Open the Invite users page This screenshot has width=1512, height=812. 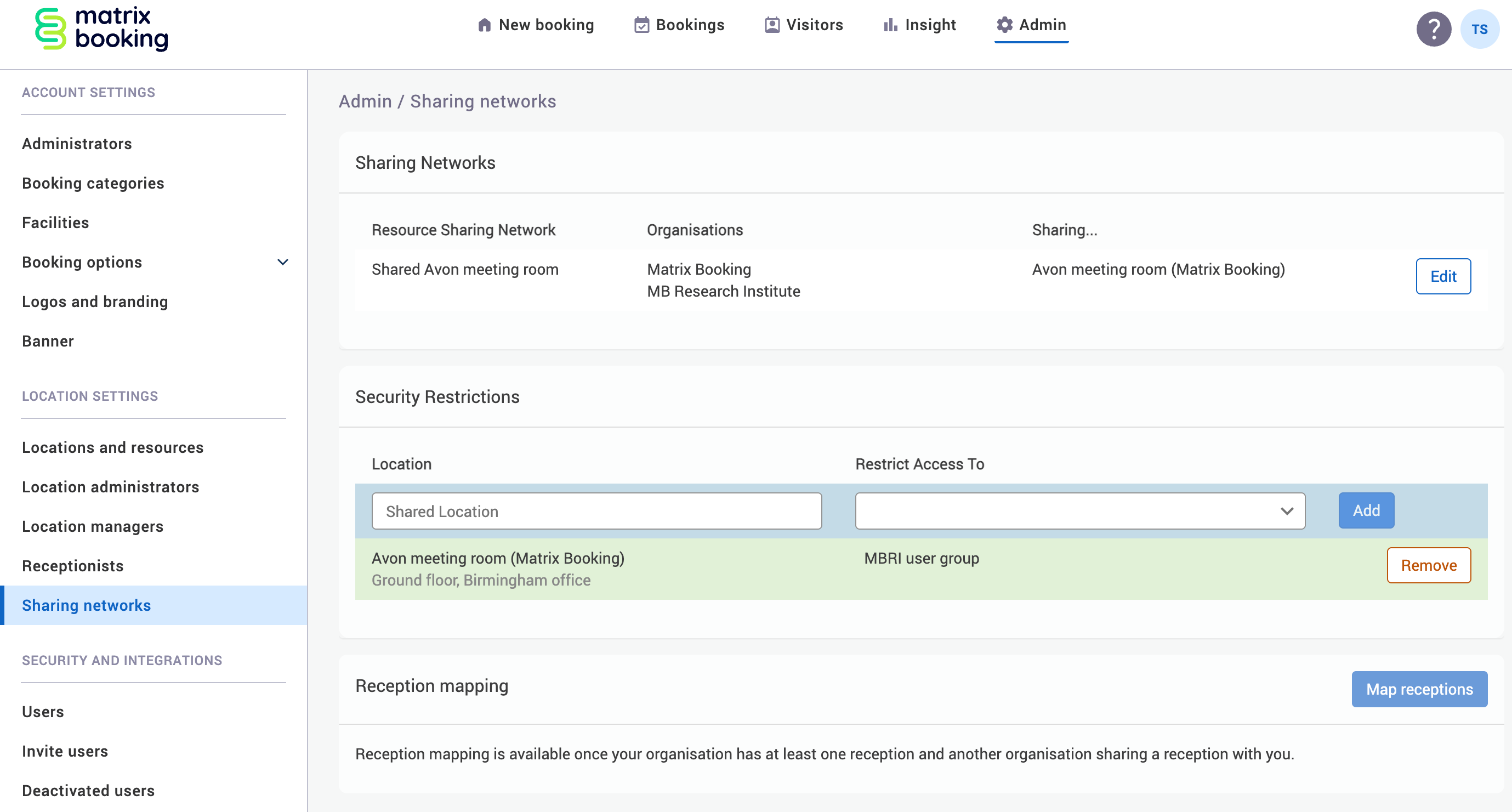pos(65,751)
